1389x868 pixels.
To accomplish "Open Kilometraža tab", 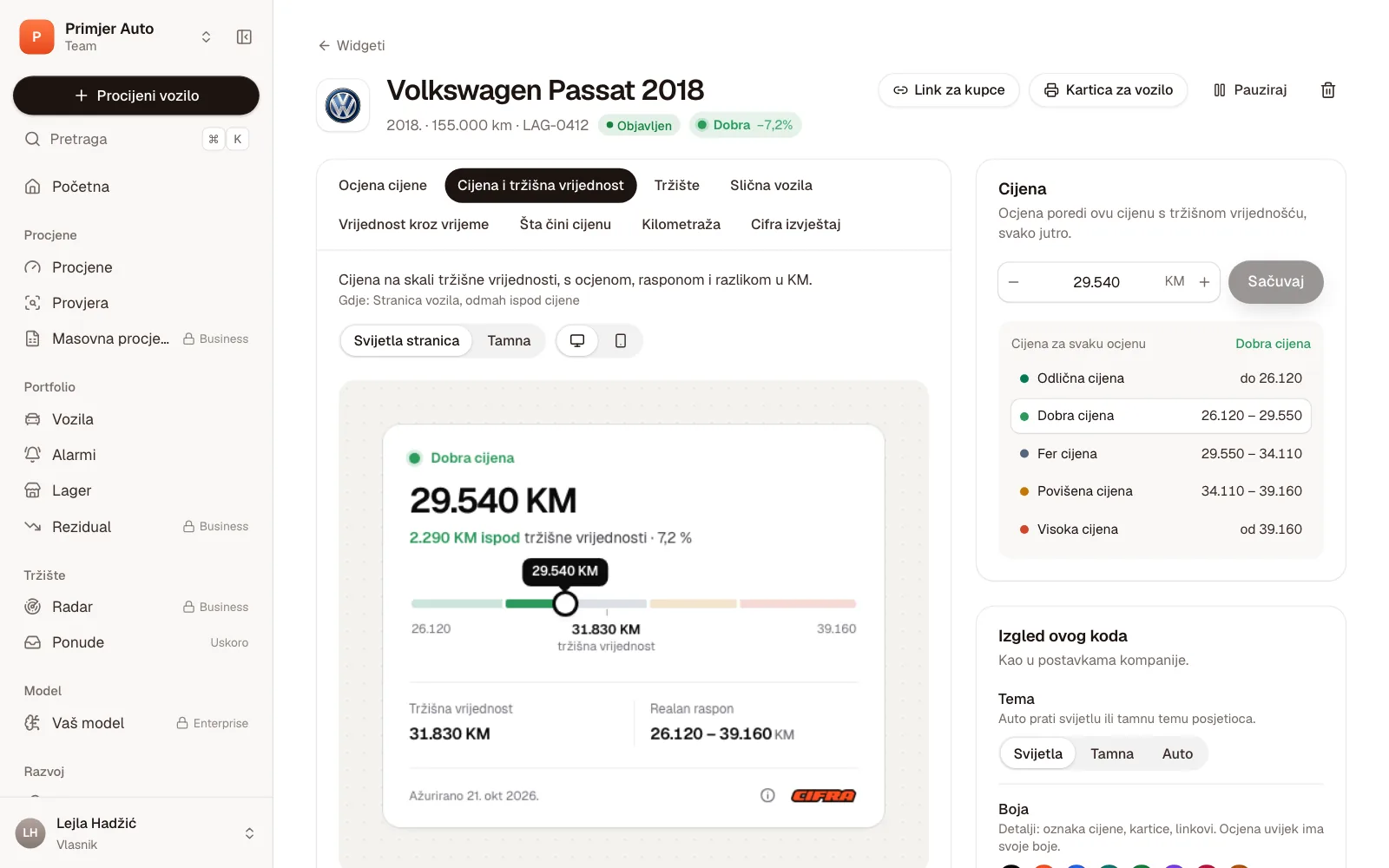I will (x=681, y=225).
